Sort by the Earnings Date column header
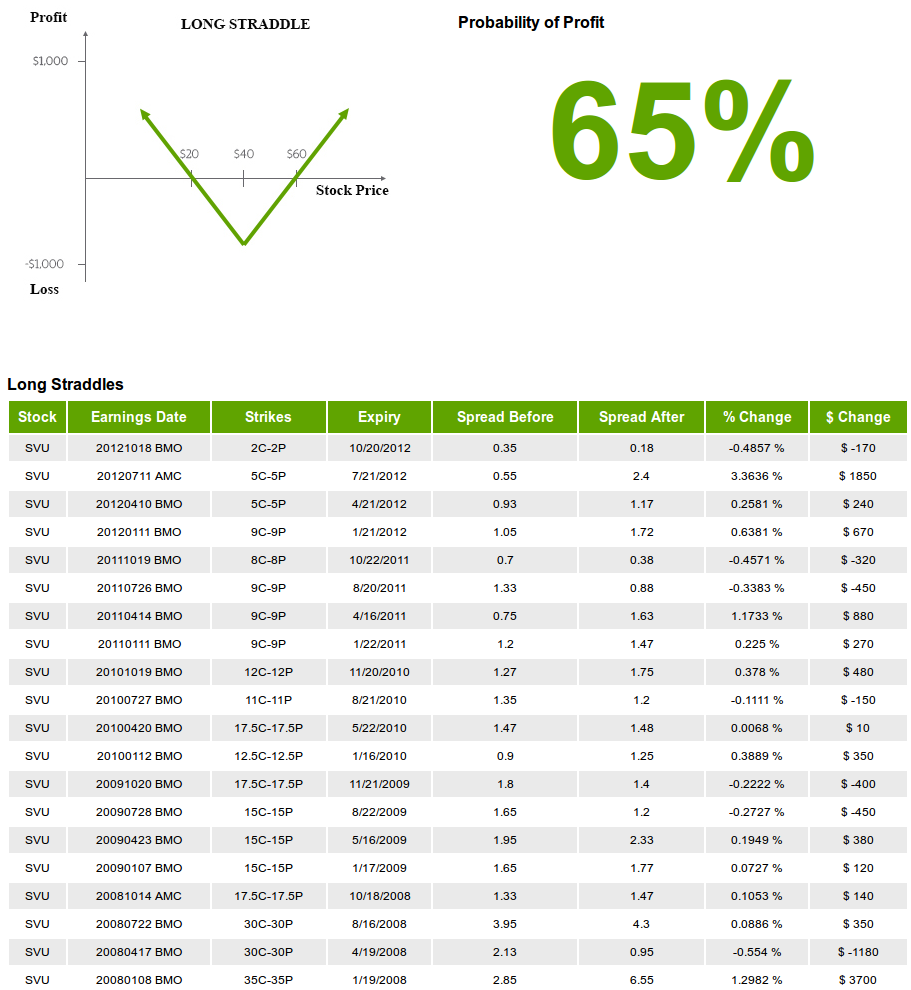 (138, 417)
